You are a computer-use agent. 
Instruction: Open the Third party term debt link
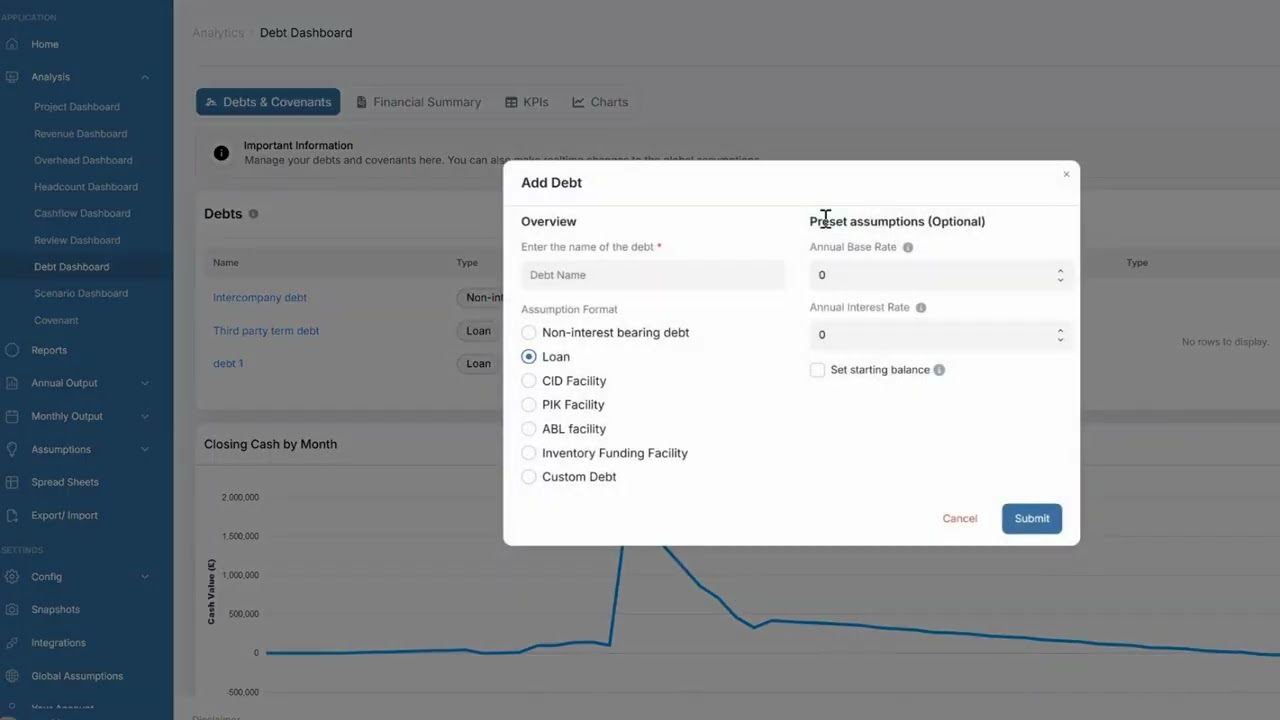(x=266, y=331)
